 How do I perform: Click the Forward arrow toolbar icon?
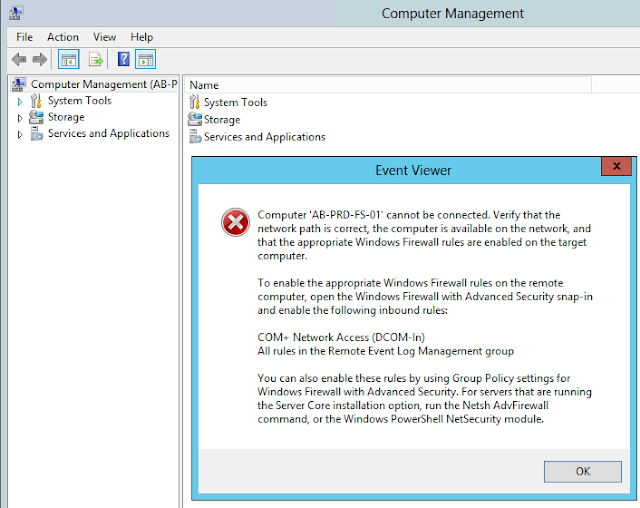pyautogui.click(x=40, y=60)
